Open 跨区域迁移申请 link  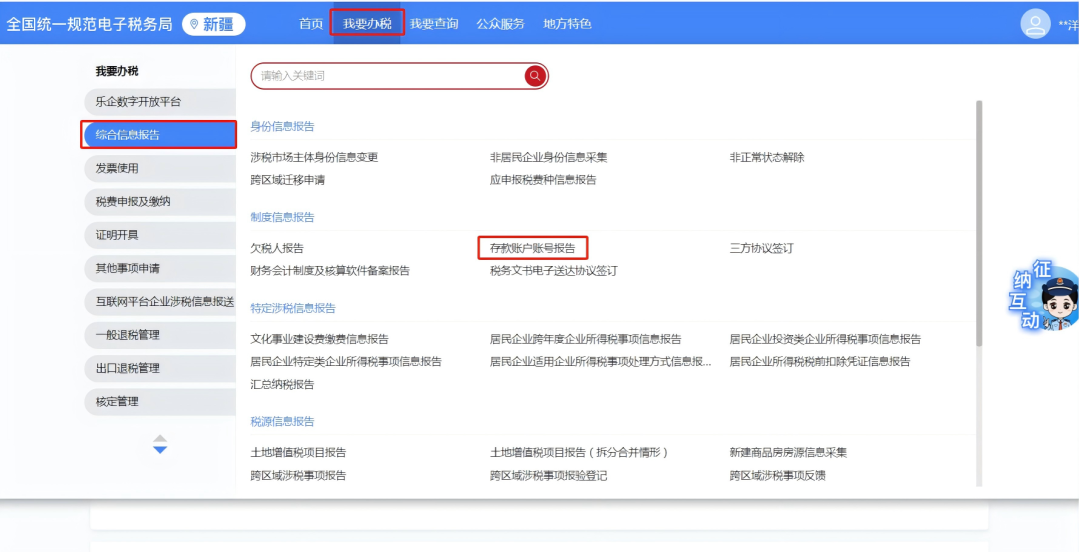click(287, 180)
